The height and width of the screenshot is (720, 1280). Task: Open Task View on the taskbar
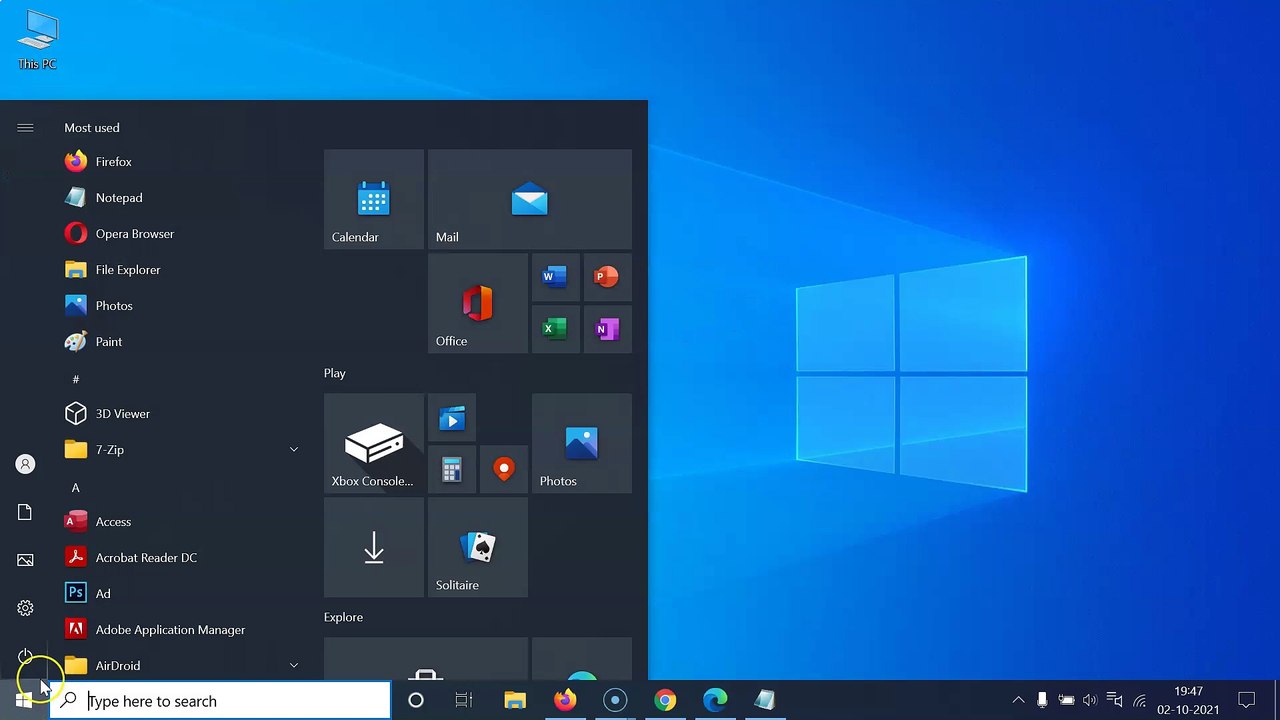pyautogui.click(x=464, y=700)
